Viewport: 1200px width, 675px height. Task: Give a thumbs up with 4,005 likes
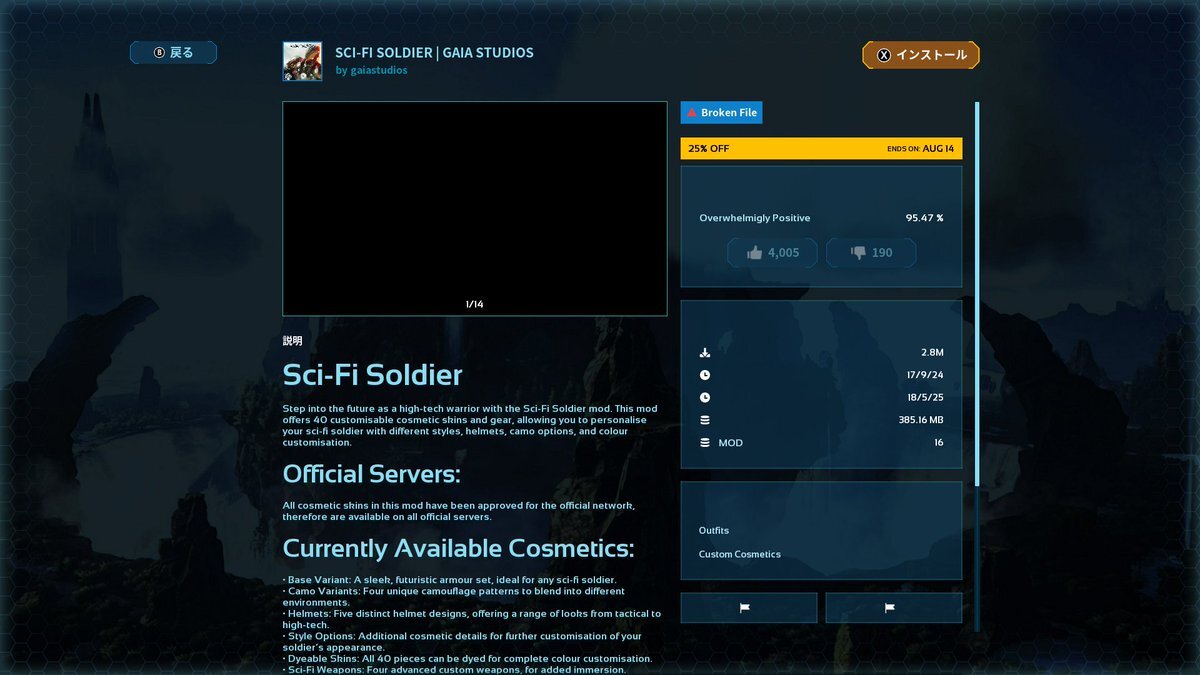coord(772,253)
